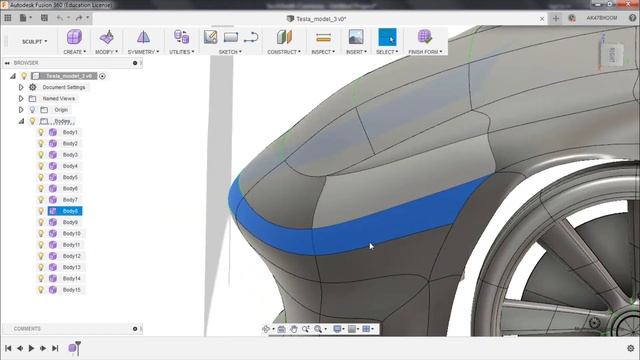The image size is (640, 360).
Task: Click the Construct plane icon
Action: pyautogui.click(x=284, y=37)
